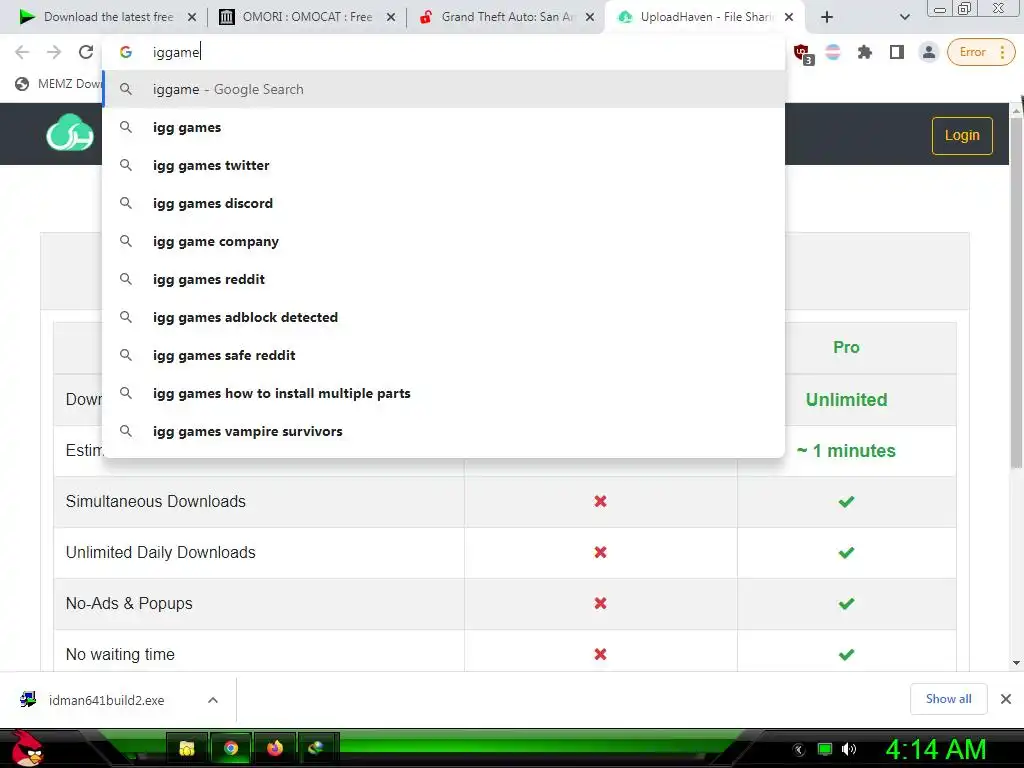Click the 4:14 AM taskbar clock

pyautogui.click(x=935, y=749)
